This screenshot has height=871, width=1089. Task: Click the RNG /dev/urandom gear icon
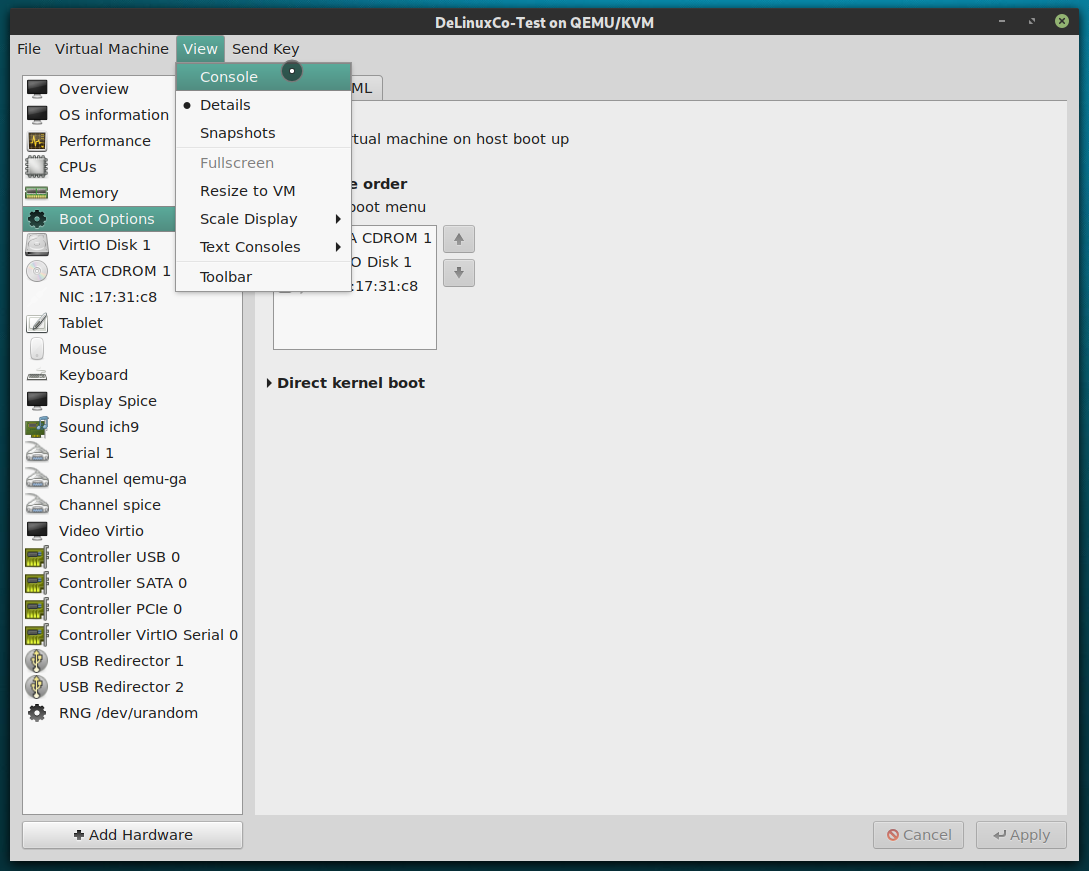tap(37, 713)
